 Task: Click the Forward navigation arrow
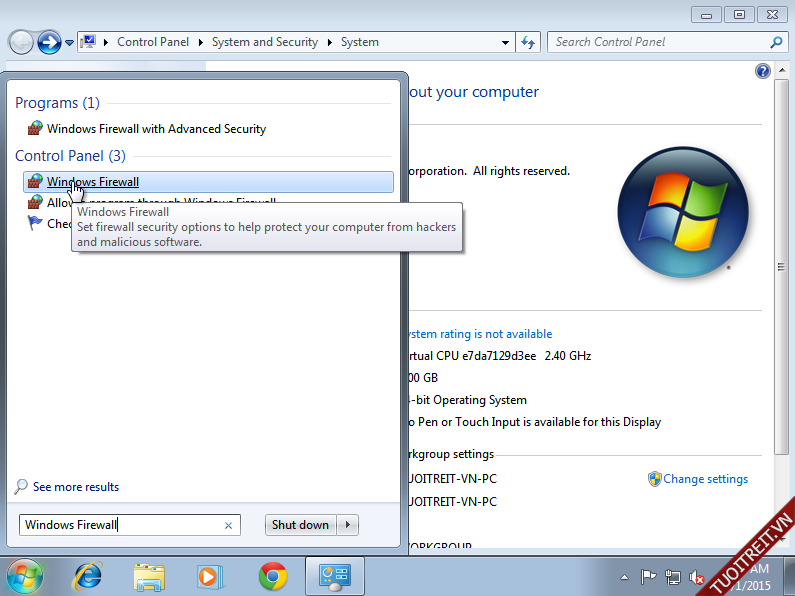coord(49,42)
